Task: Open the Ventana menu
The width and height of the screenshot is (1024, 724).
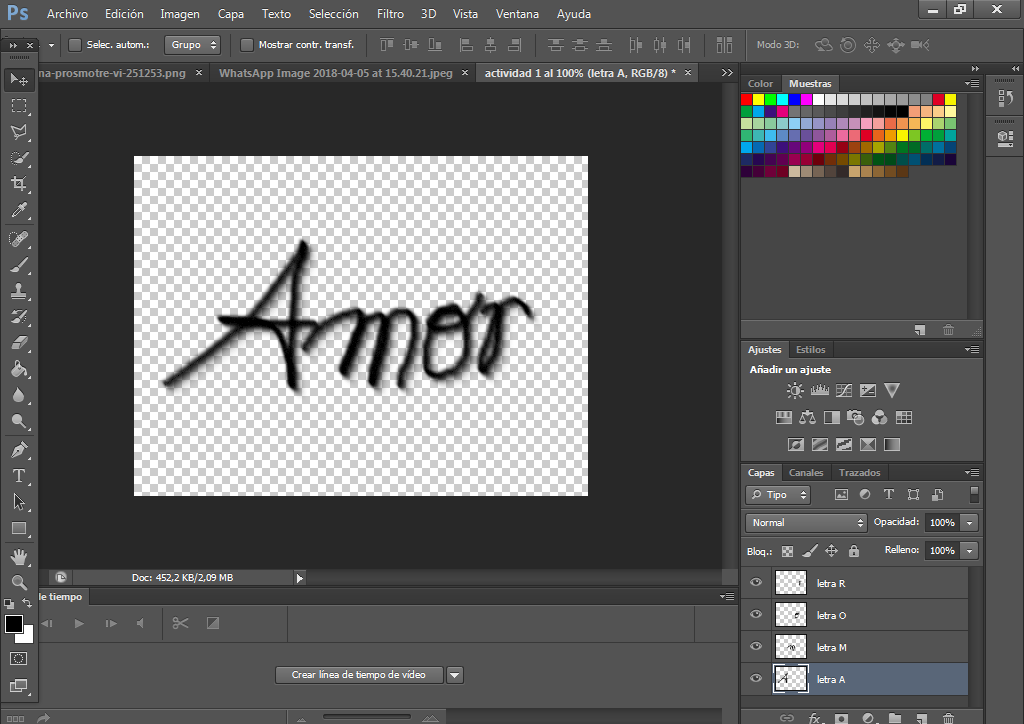Action: pos(517,14)
